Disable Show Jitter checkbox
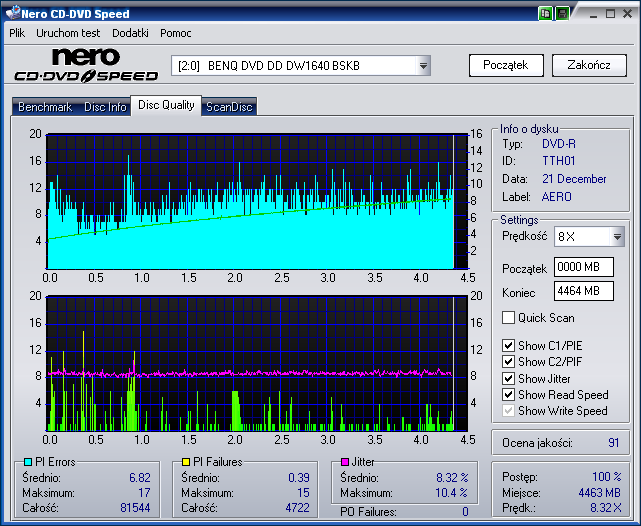This screenshot has height=526, width=641. (x=508, y=378)
